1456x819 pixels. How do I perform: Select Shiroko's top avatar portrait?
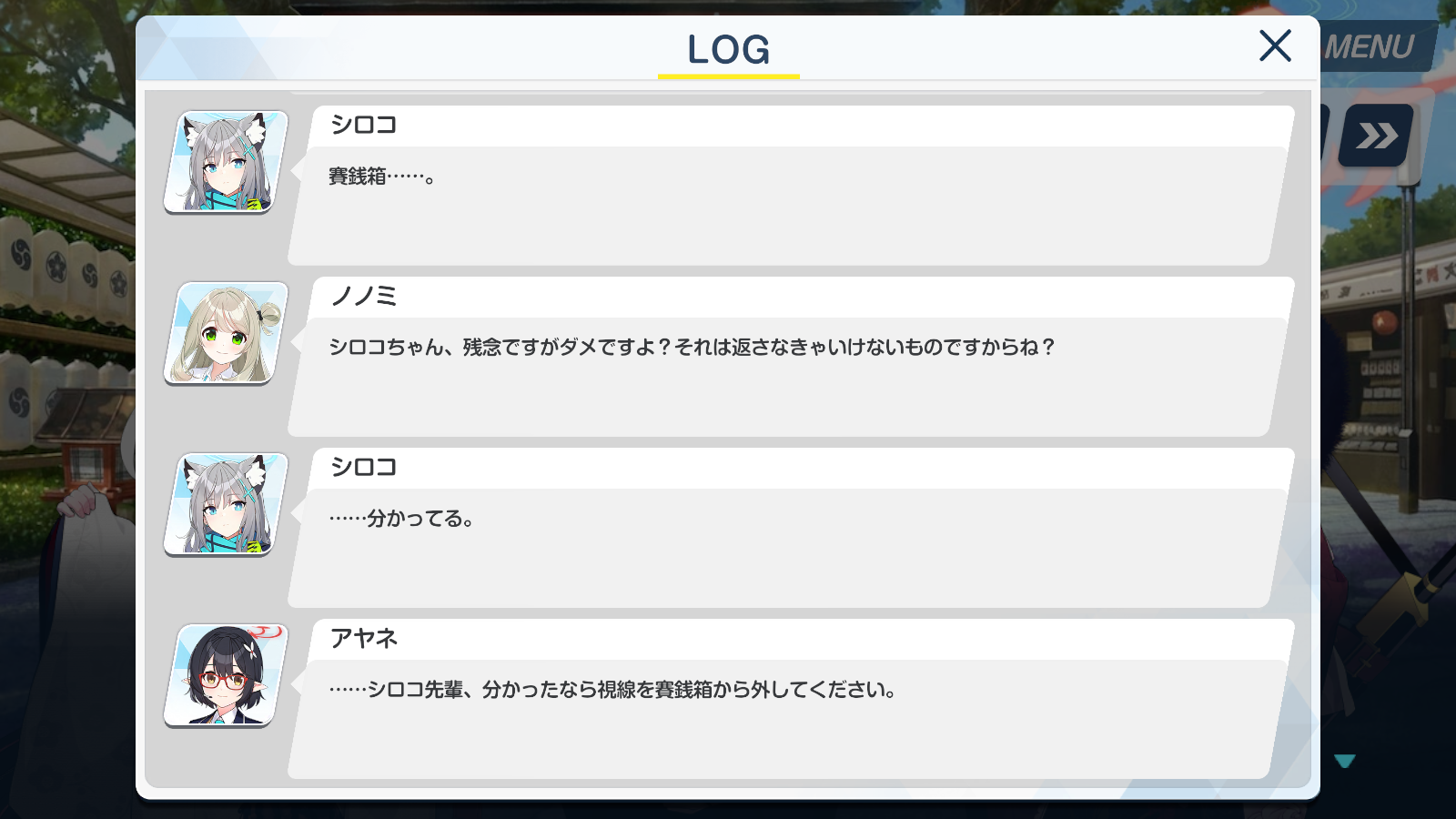pyautogui.click(x=226, y=162)
